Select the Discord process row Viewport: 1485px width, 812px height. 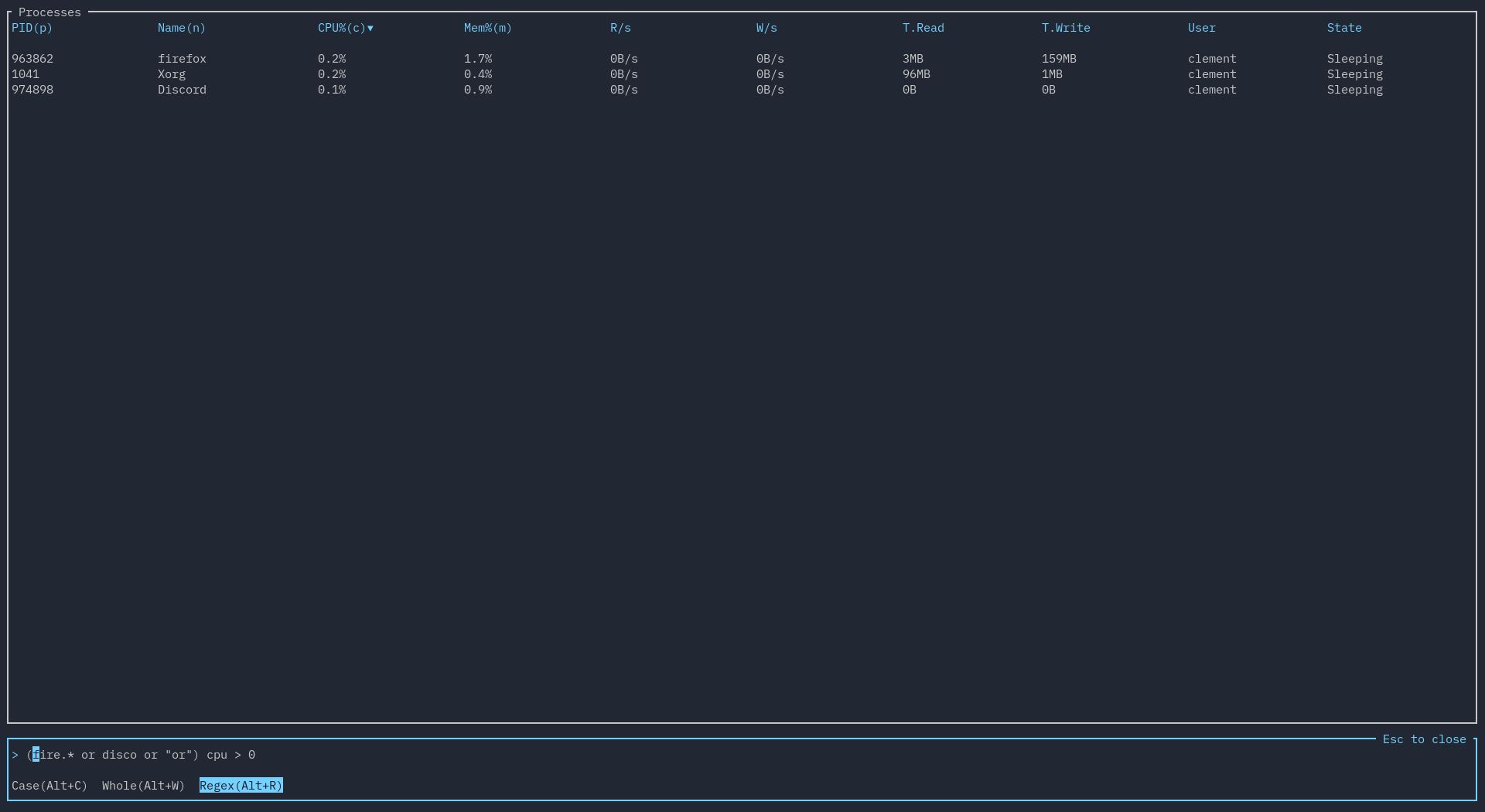click(x=182, y=89)
